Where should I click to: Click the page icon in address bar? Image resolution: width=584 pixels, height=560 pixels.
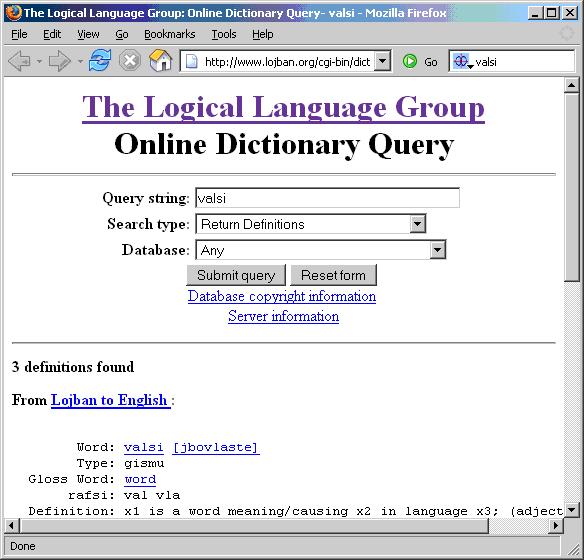(x=191, y=61)
